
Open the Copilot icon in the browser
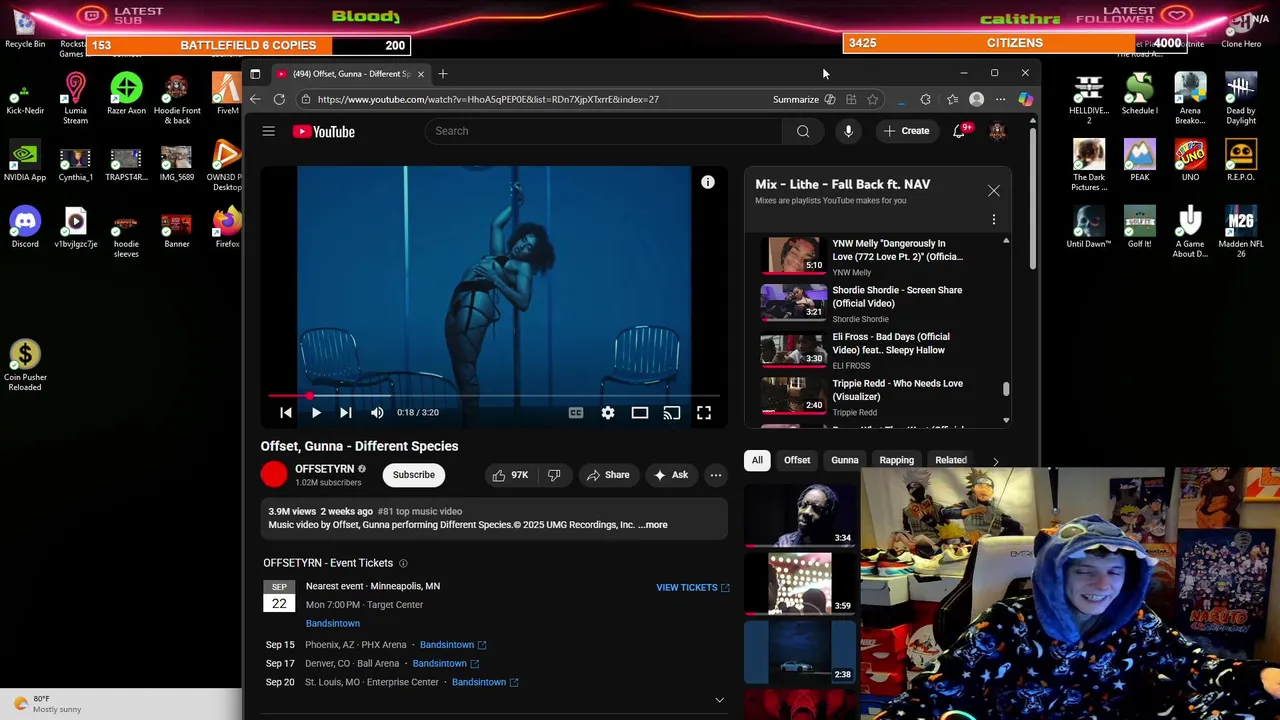1025,99
